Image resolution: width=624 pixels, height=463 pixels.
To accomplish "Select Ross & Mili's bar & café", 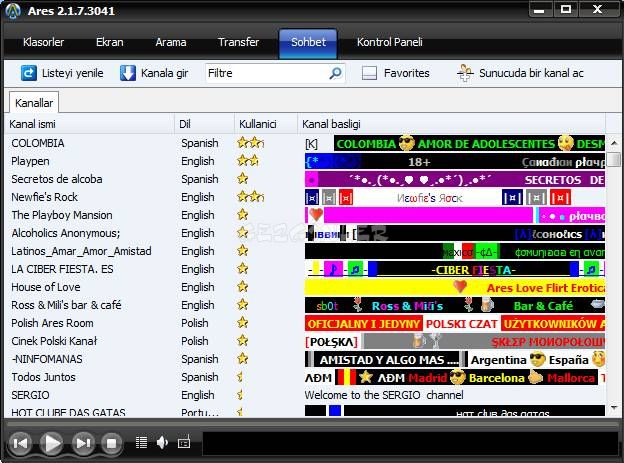I will [66, 305].
